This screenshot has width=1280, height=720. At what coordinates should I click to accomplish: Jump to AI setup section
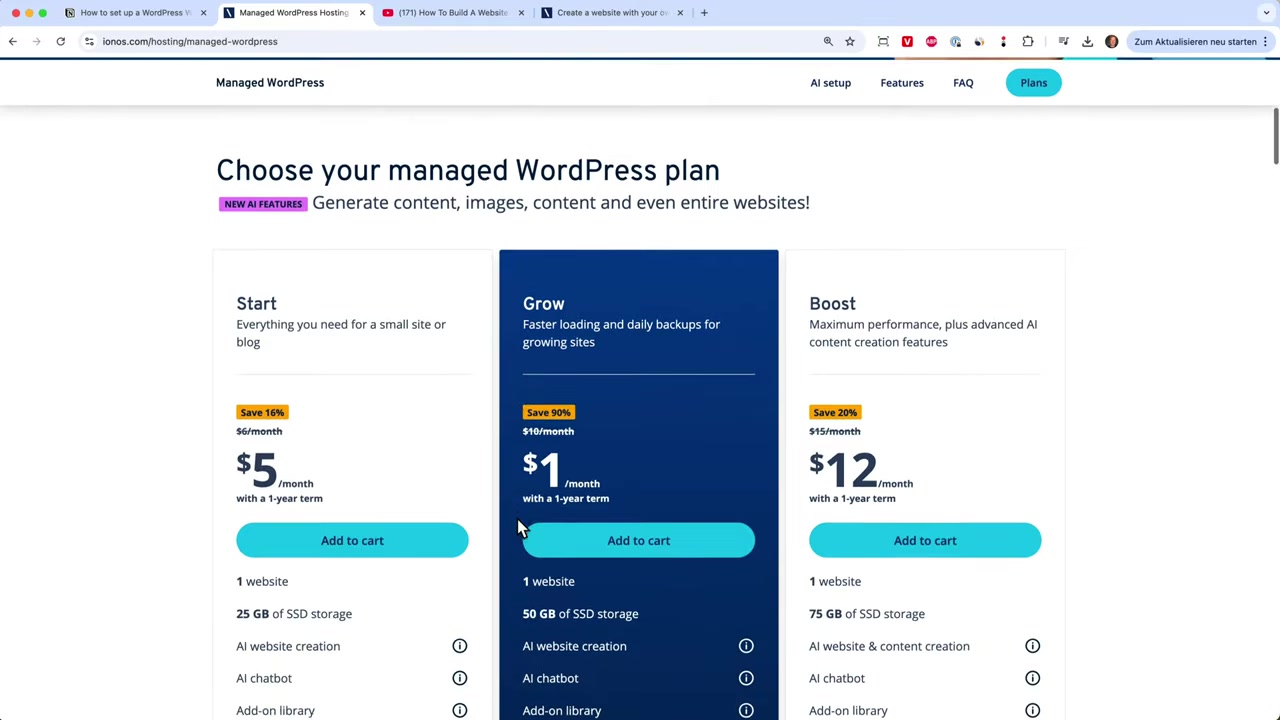click(830, 83)
